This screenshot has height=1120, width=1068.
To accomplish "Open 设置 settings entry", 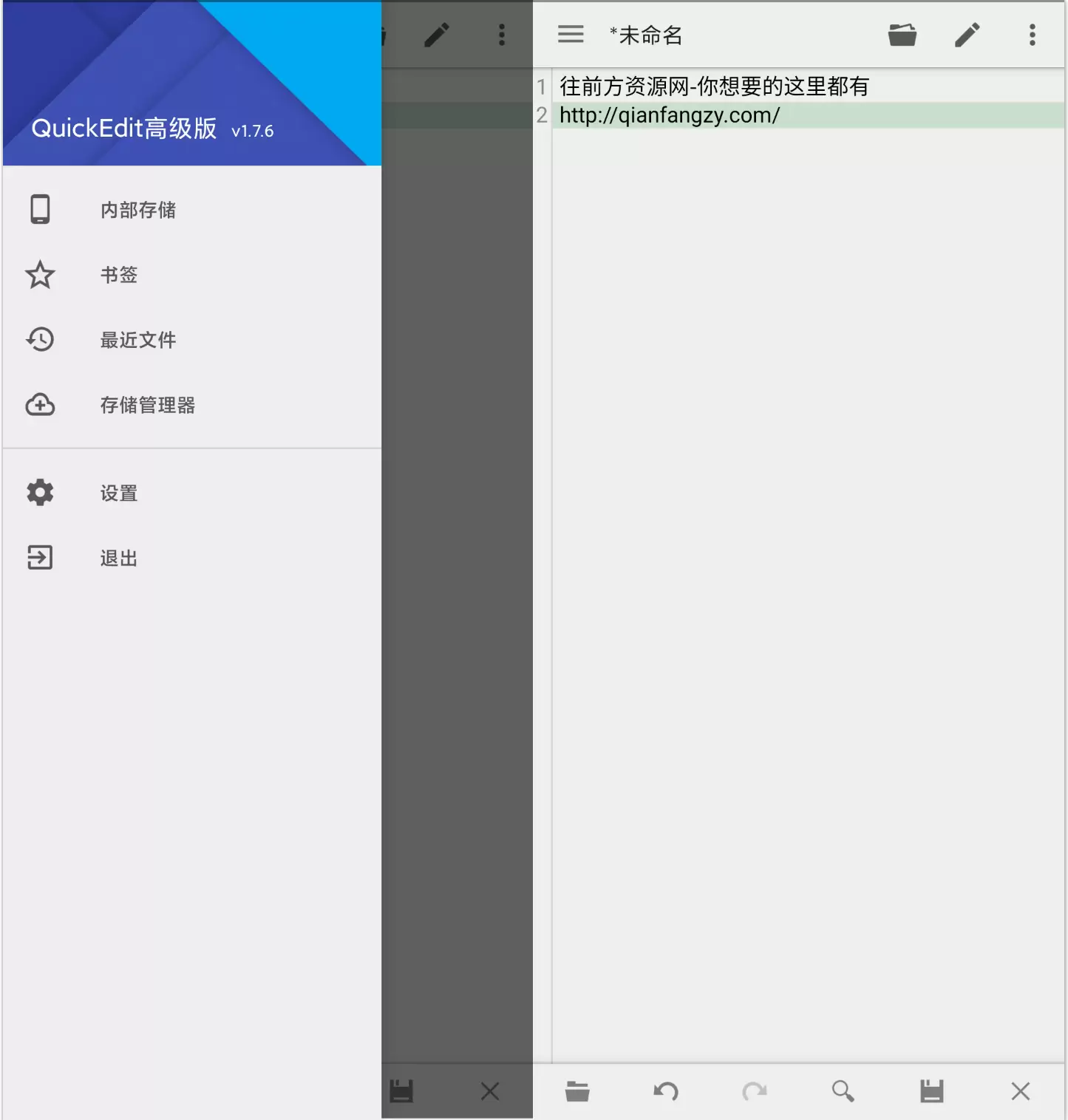I will point(192,493).
